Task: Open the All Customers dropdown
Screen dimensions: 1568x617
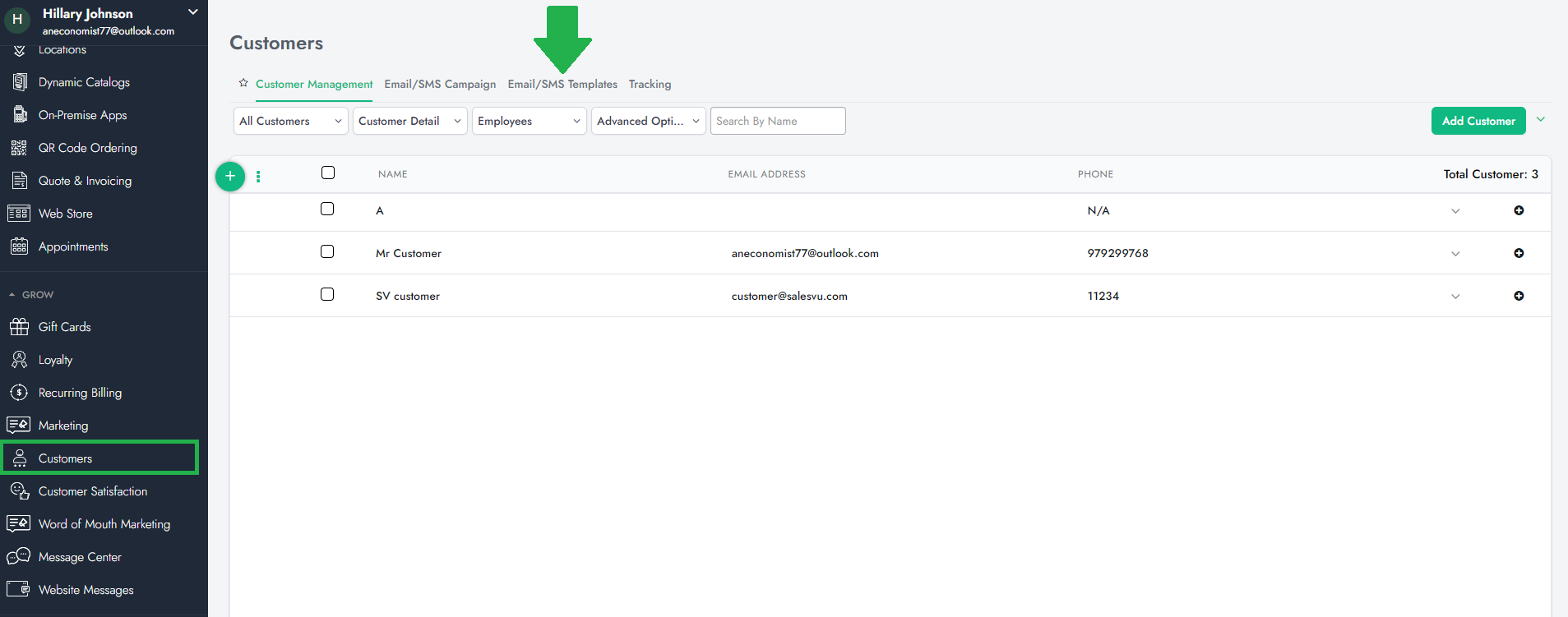Action: [x=290, y=121]
